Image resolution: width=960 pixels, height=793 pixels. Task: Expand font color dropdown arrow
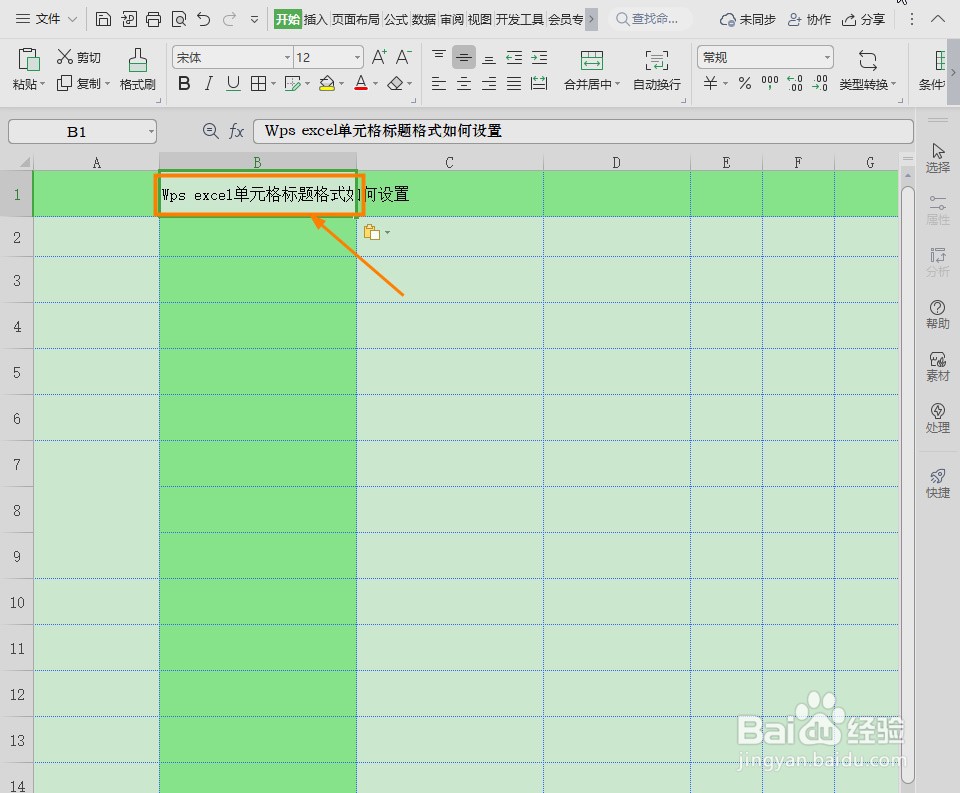coord(375,84)
